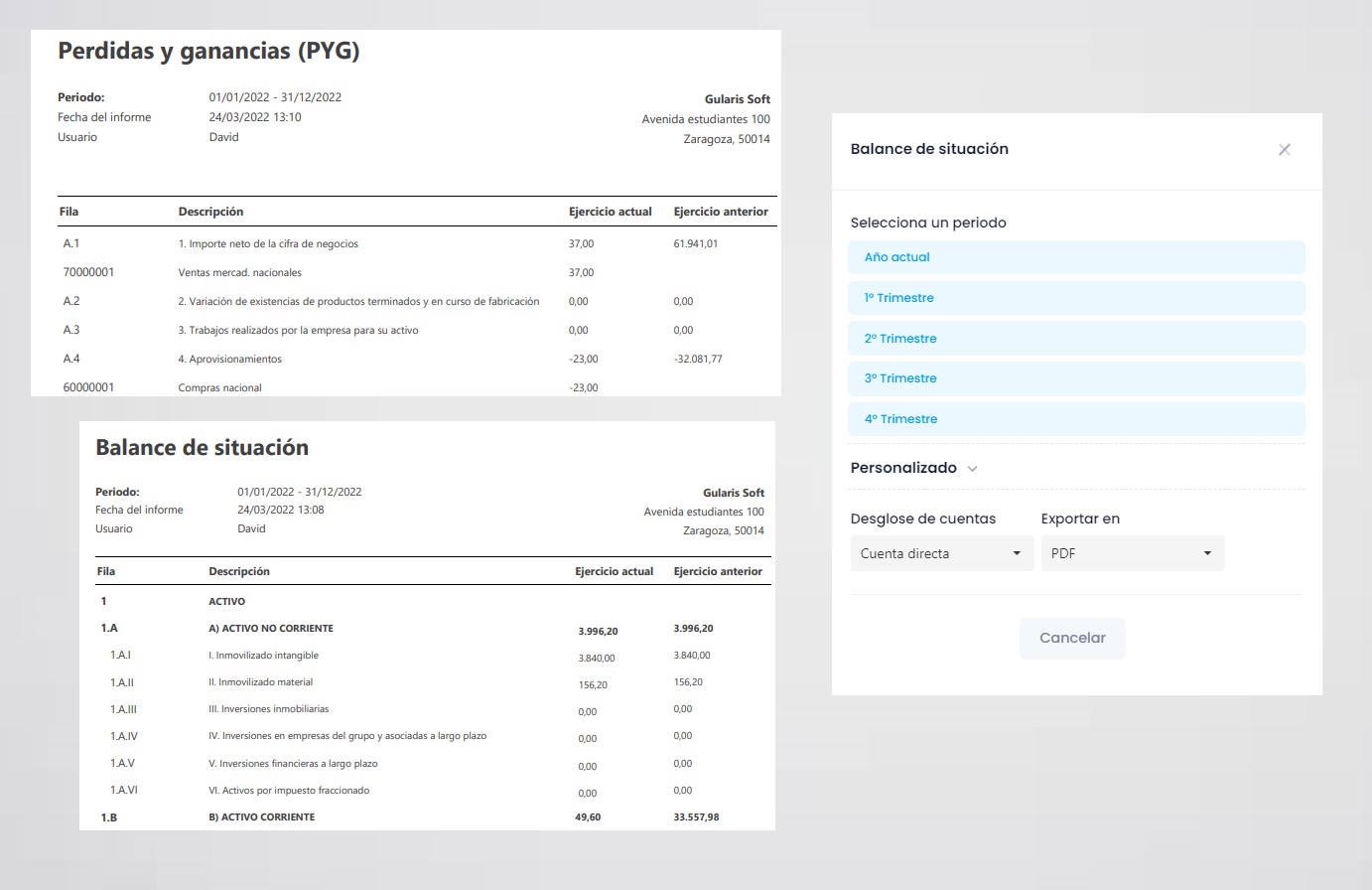
Task: Click the Descripción header in PYG report
Action: click(x=210, y=212)
